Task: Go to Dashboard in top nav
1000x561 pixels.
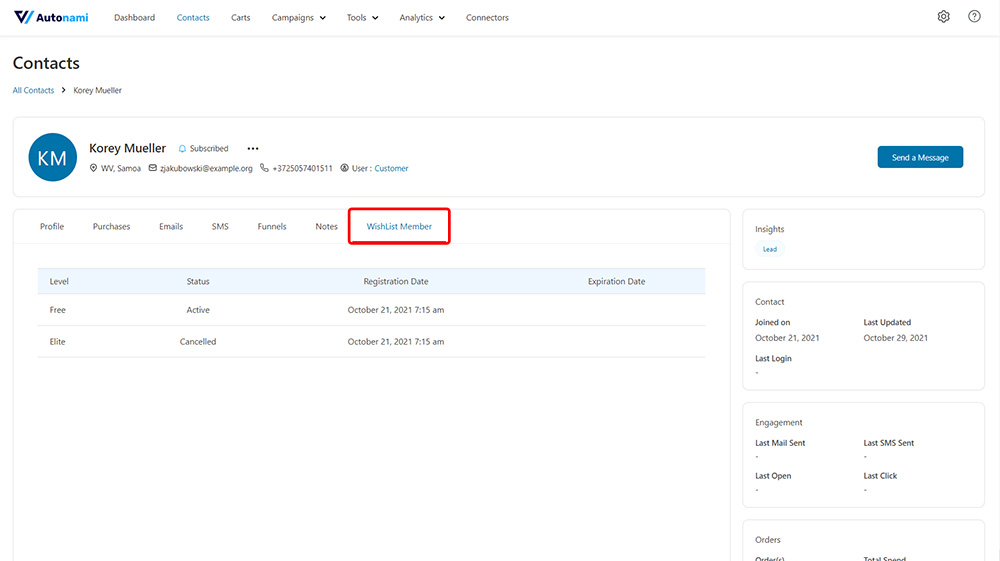Action: click(135, 18)
